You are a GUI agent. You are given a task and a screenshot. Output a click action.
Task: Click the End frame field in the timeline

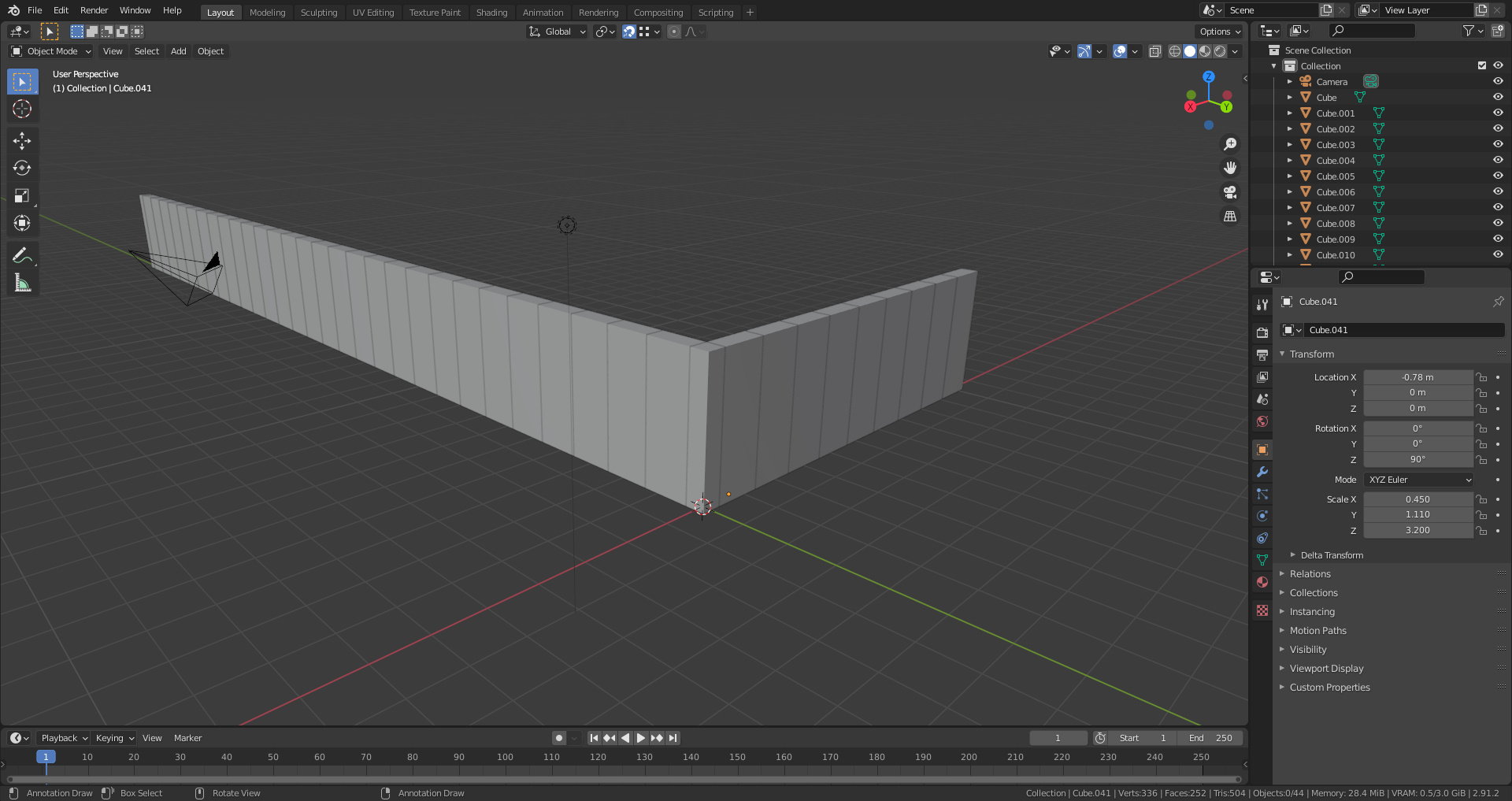(1210, 738)
